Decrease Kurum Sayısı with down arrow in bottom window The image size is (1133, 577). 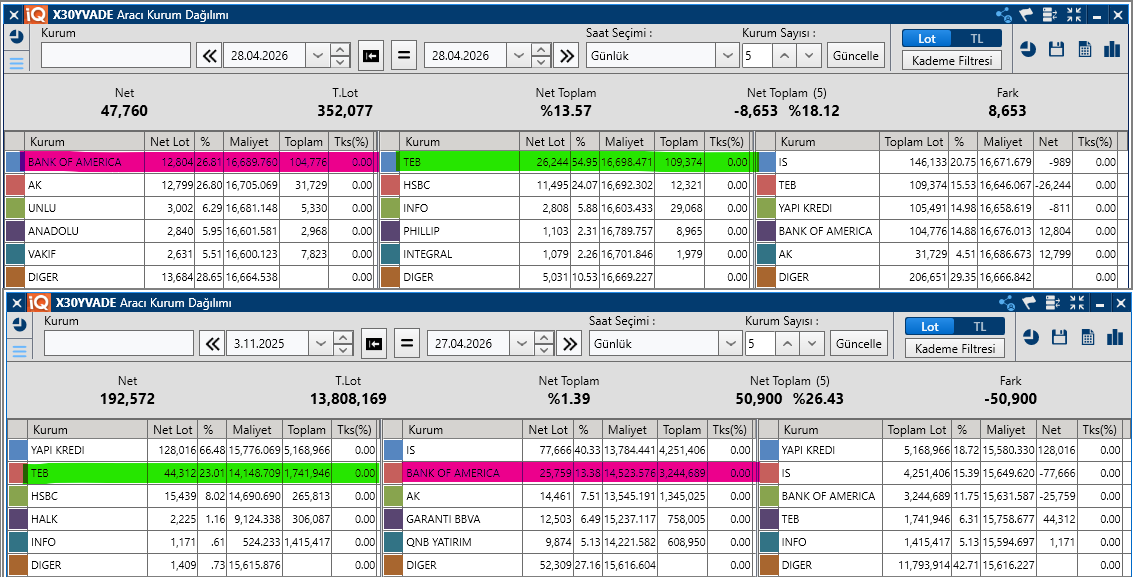click(814, 344)
